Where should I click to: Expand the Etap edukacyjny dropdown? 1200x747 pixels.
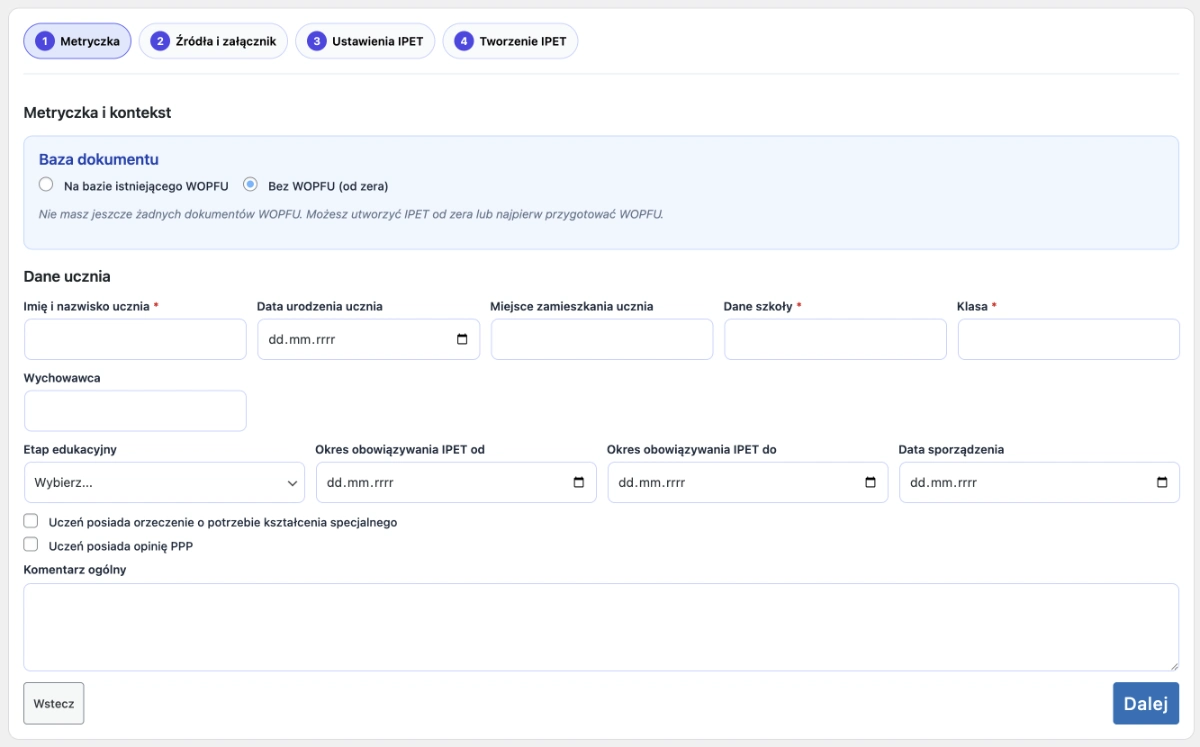164,483
